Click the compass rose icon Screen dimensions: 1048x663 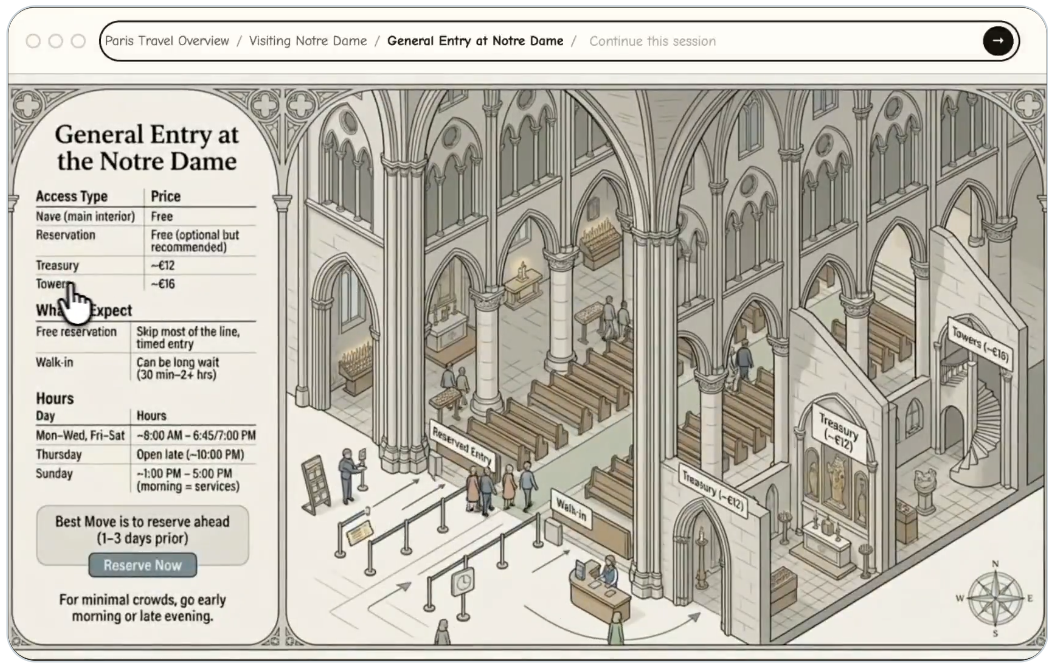(993, 598)
